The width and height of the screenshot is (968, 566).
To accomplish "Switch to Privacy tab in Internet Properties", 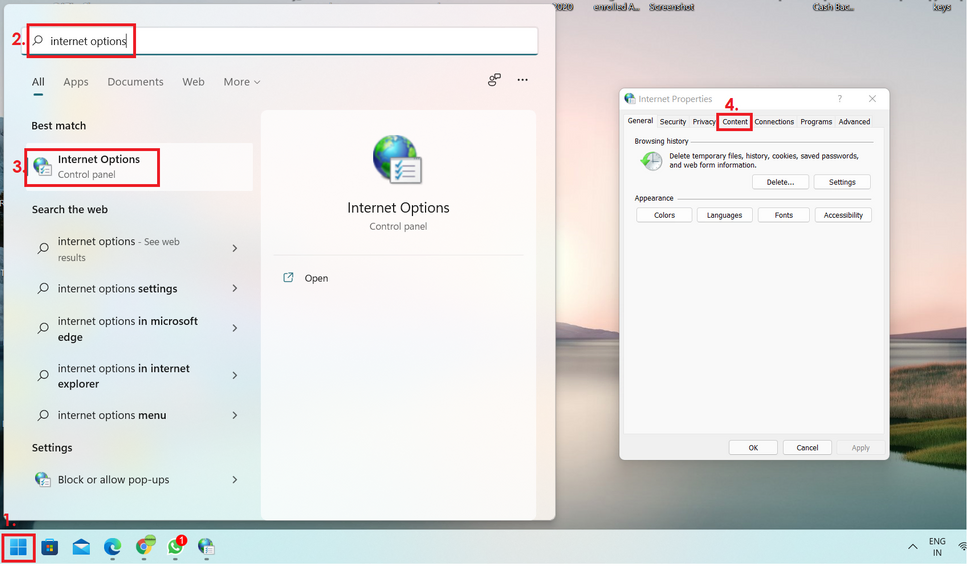I will [704, 122].
